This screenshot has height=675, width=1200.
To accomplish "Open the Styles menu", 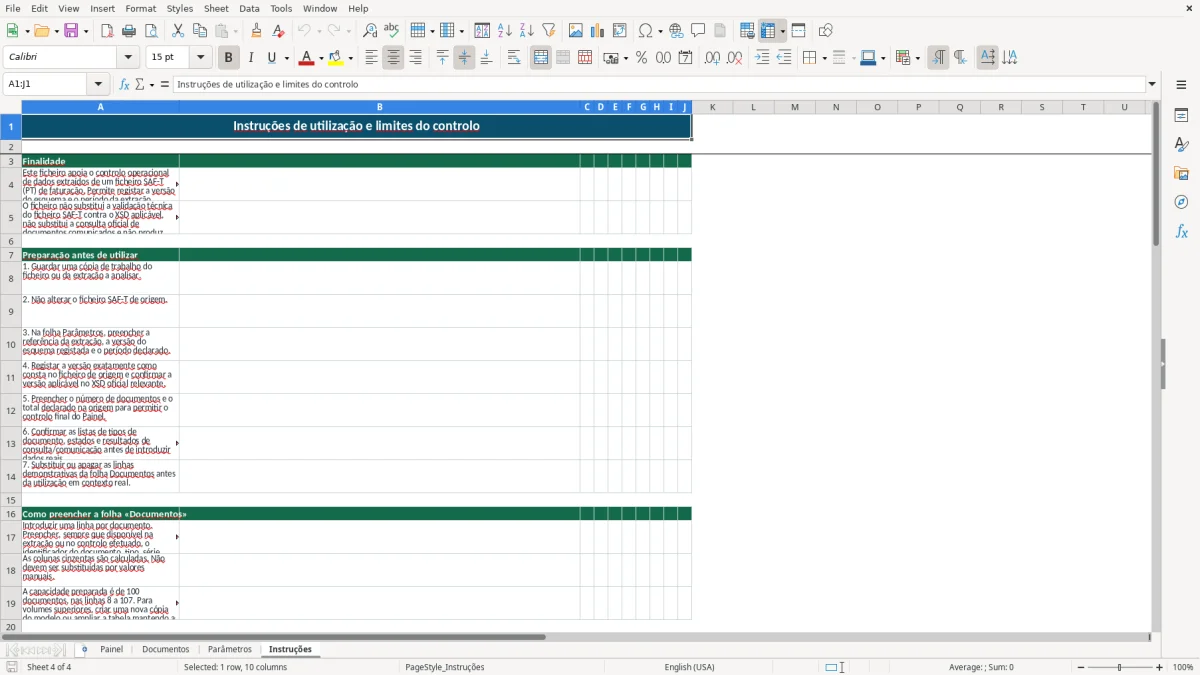I will tap(180, 8).
